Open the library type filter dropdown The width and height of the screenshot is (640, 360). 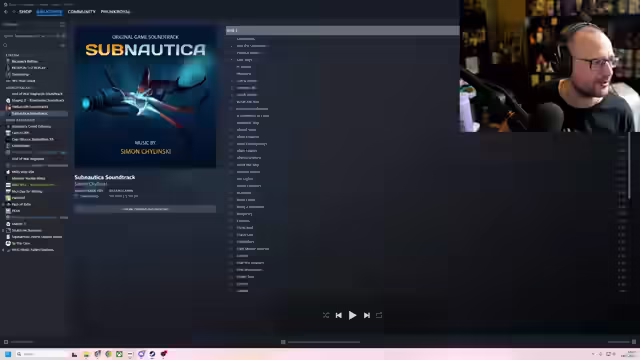33,36
